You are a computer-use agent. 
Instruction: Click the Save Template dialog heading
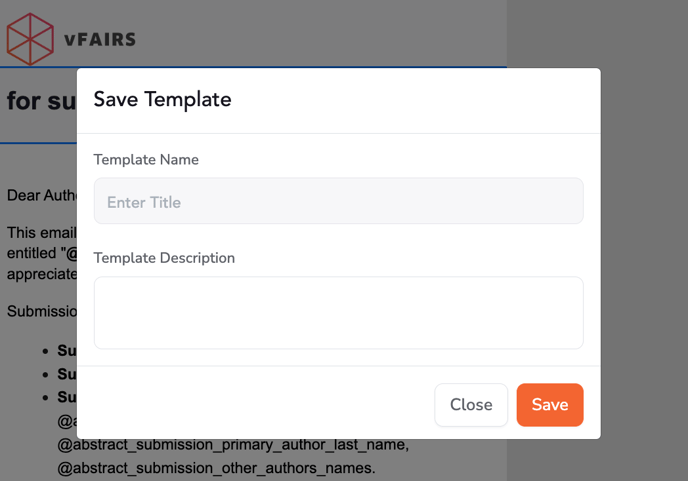pos(162,99)
